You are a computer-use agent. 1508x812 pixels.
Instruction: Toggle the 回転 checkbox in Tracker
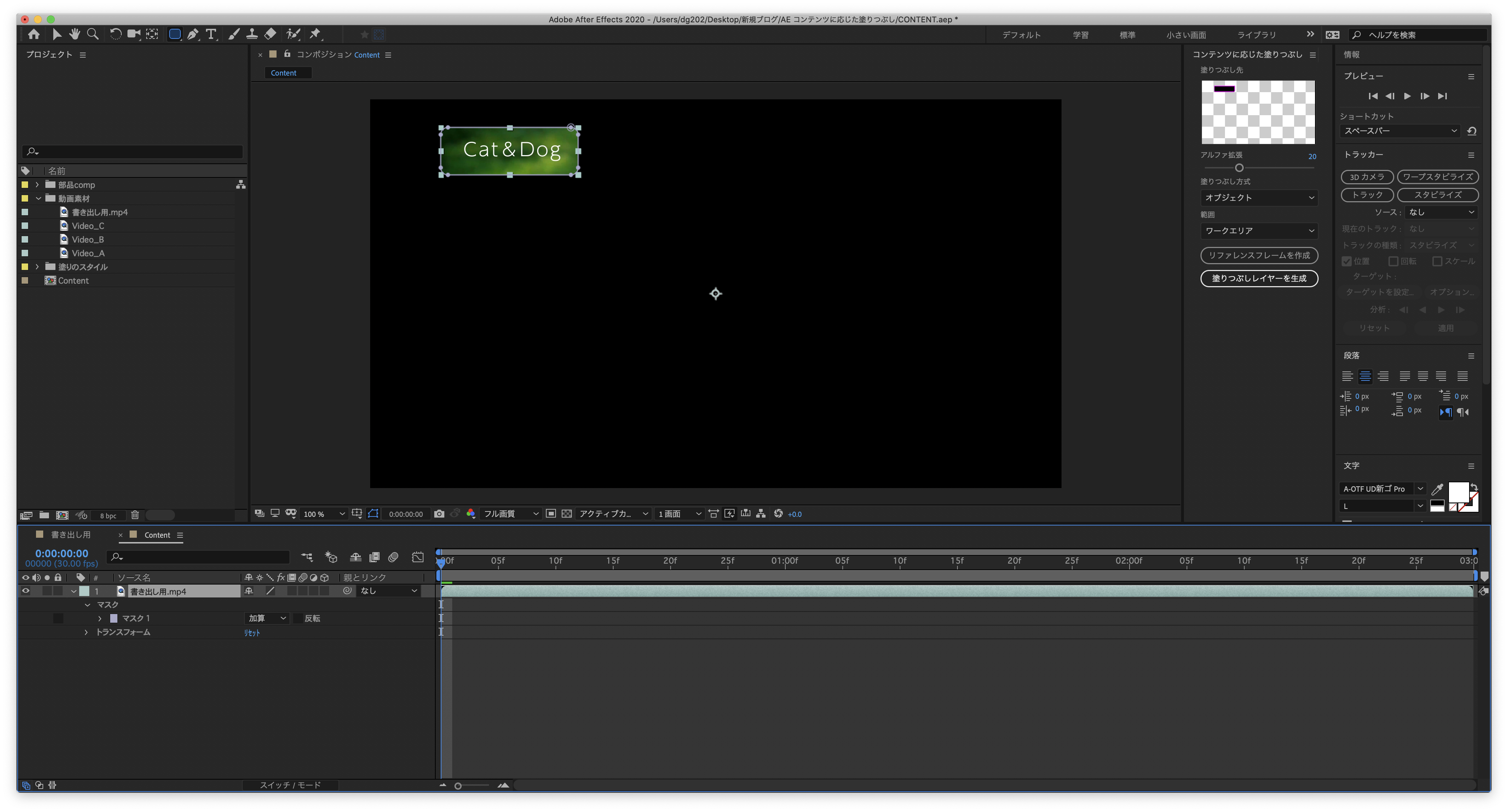[1393, 261]
